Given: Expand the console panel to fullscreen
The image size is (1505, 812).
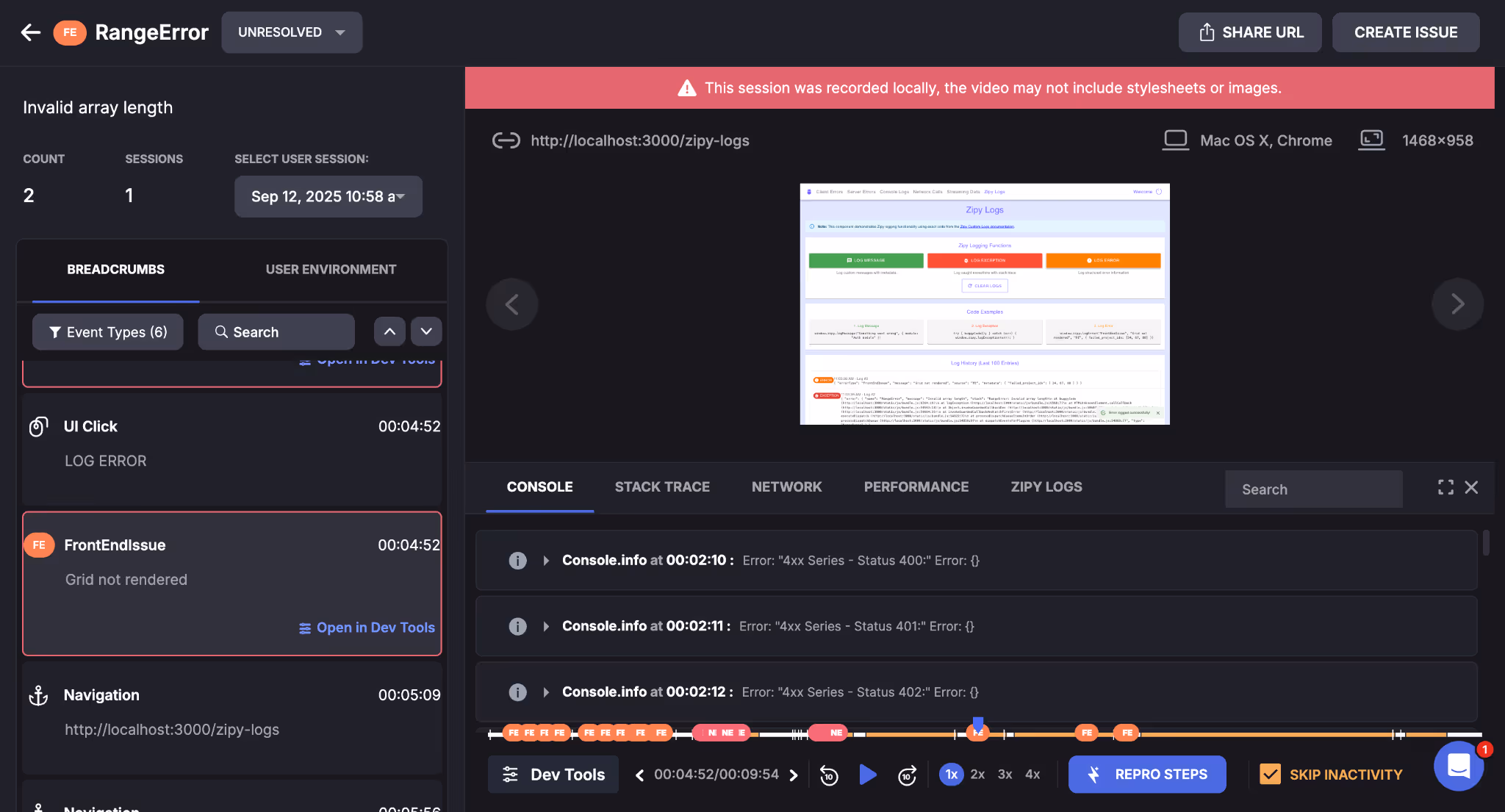Looking at the screenshot, I should click(1444, 487).
